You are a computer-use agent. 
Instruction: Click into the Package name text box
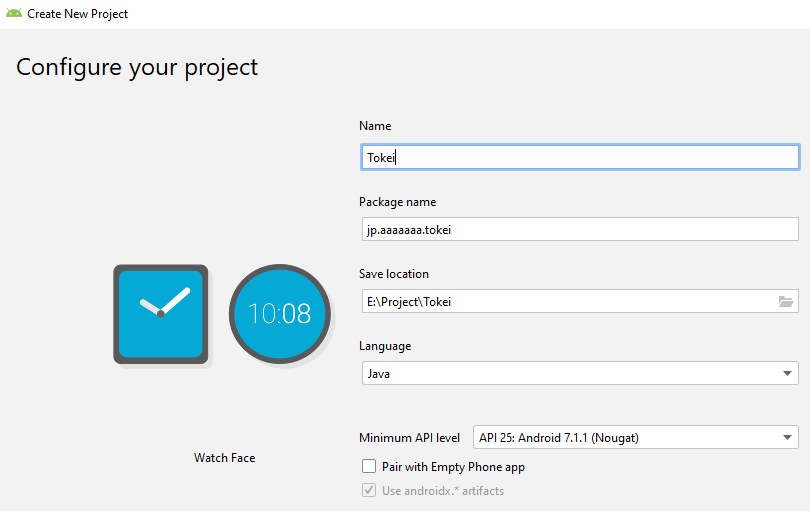[x=578, y=229]
